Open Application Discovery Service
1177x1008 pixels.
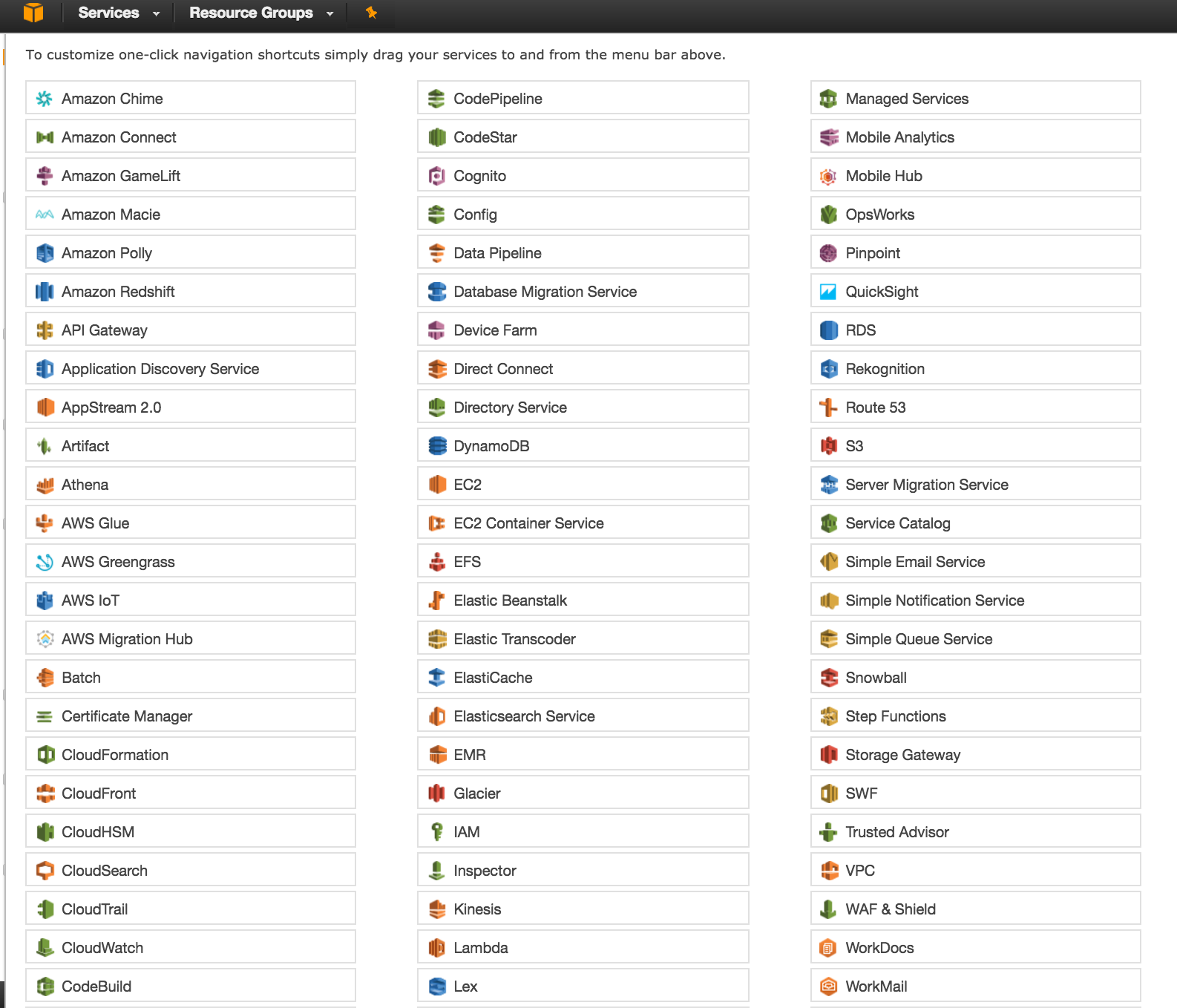click(x=191, y=367)
